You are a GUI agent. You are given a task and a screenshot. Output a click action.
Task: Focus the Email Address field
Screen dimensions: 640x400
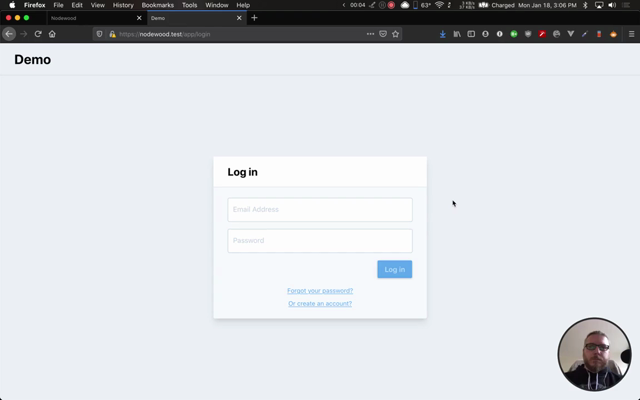320,210
